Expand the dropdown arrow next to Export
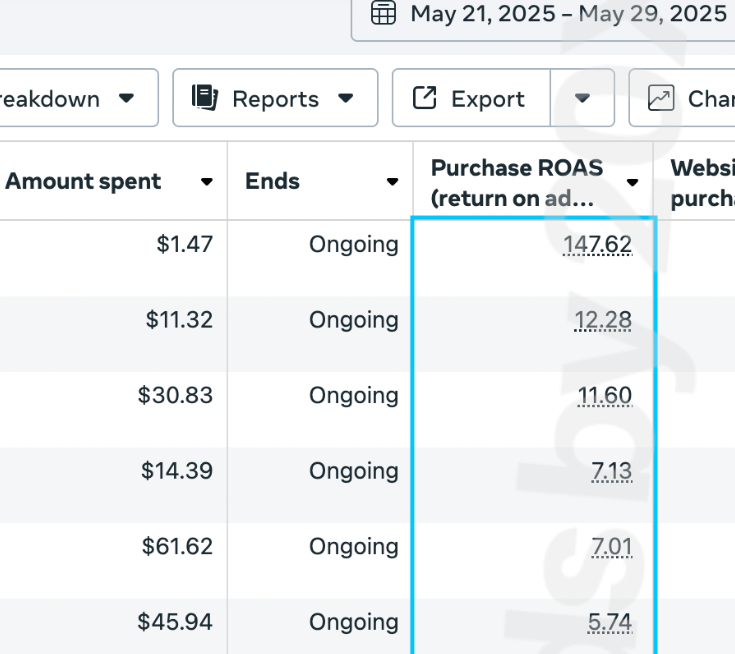This screenshot has height=654, width=735. tap(582, 98)
